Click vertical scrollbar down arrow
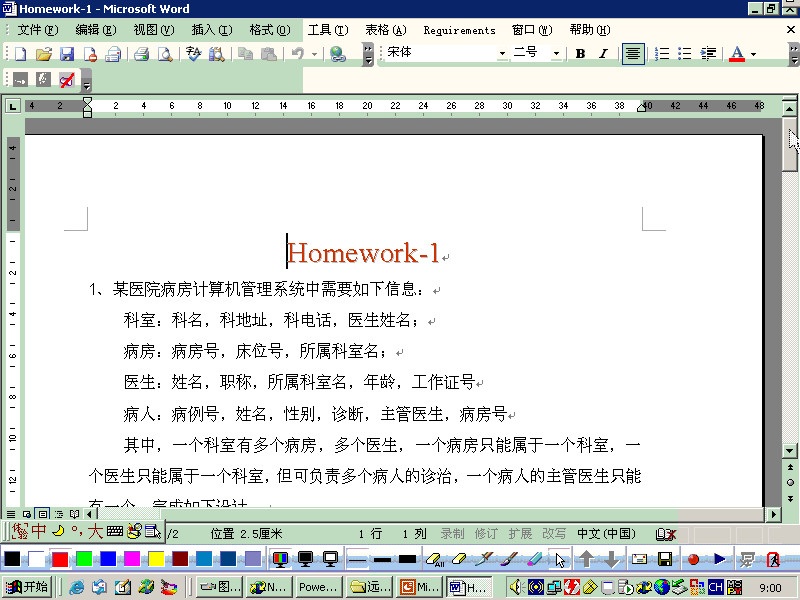 pos(790,451)
